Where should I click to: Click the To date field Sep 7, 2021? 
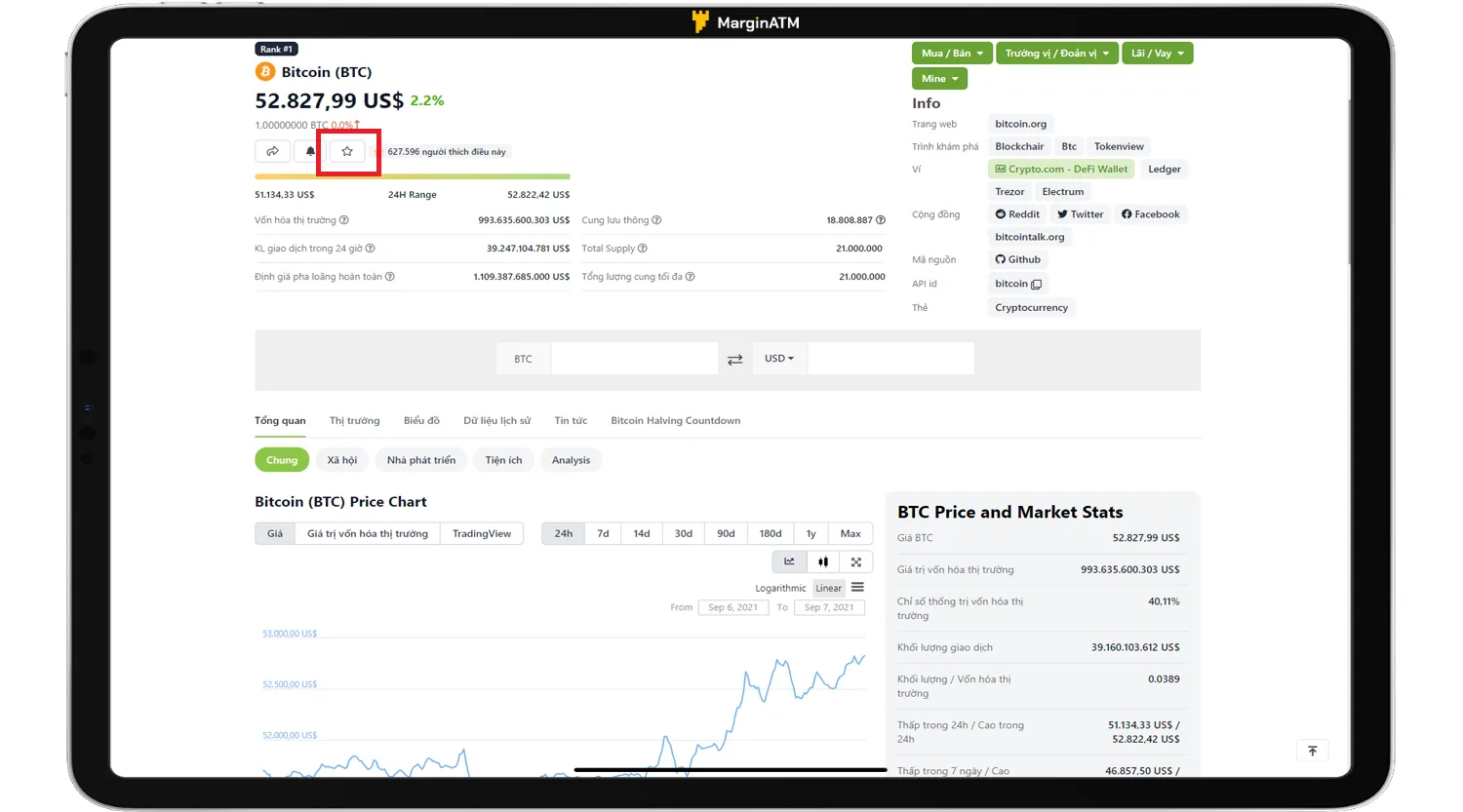pos(829,607)
